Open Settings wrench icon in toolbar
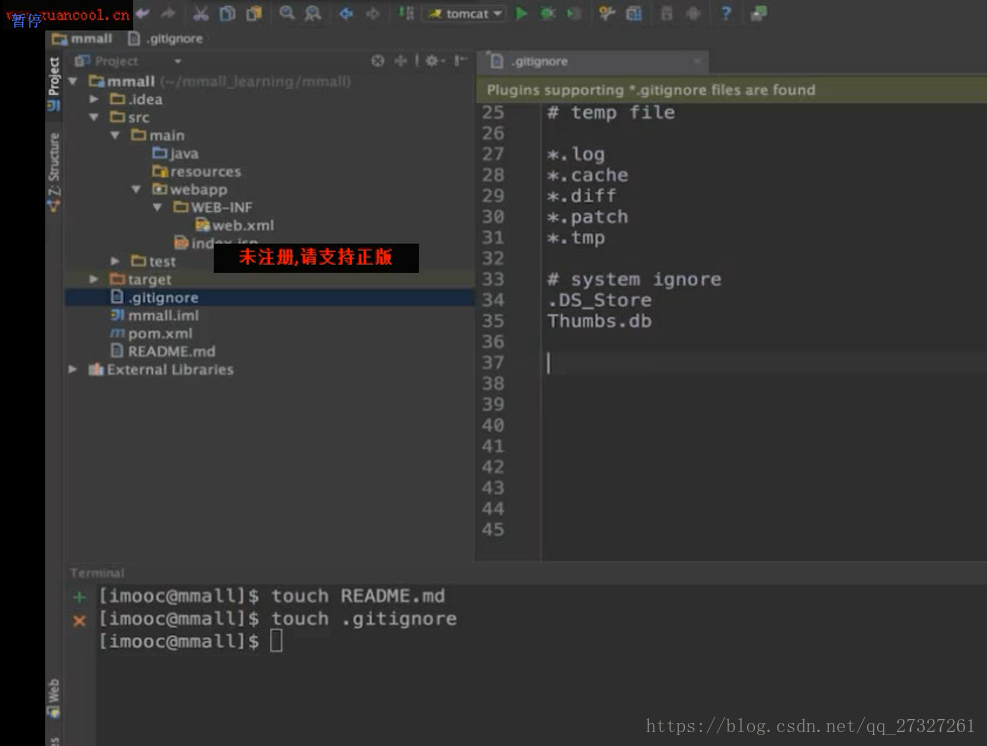 (607, 13)
